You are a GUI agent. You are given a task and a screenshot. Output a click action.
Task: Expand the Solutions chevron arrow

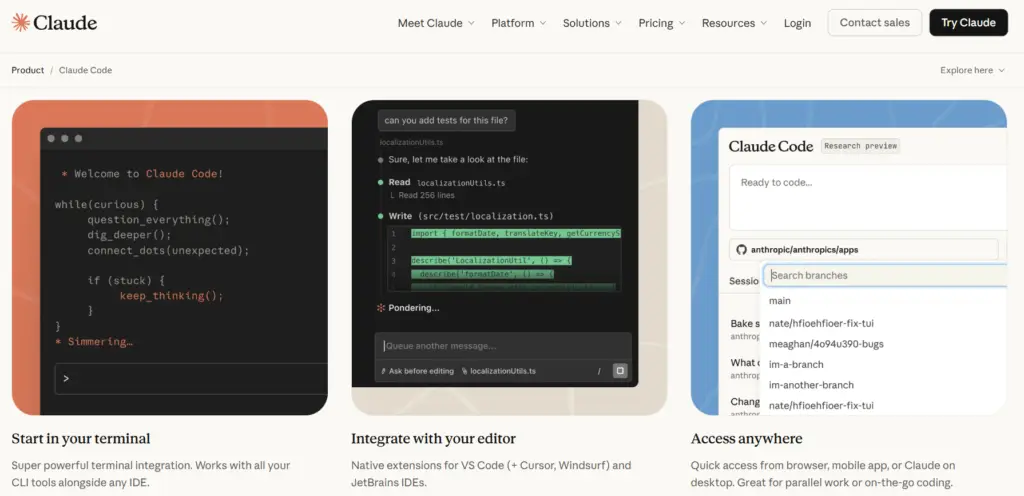click(618, 23)
